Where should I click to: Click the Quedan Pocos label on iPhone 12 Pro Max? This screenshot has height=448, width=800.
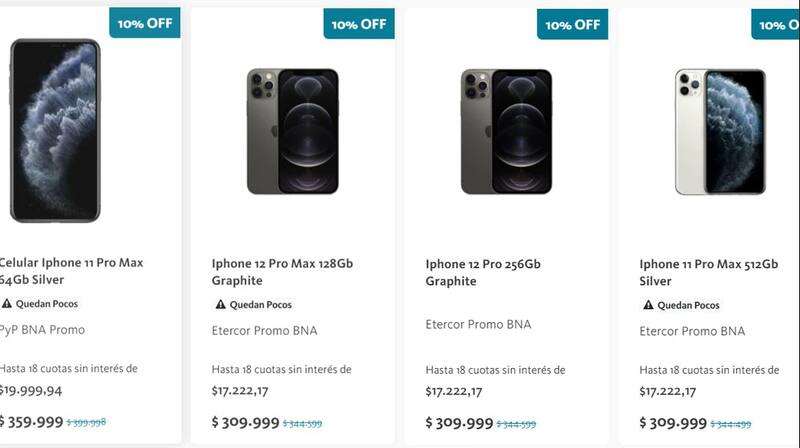pyautogui.click(x=261, y=305)
